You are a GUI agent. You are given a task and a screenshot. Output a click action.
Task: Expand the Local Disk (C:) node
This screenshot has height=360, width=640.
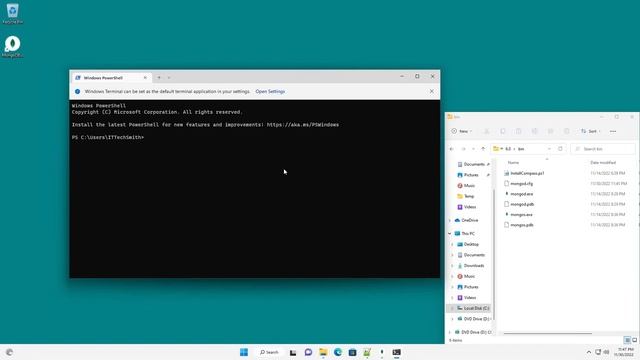pyautogui.click(x=452, y=308)
